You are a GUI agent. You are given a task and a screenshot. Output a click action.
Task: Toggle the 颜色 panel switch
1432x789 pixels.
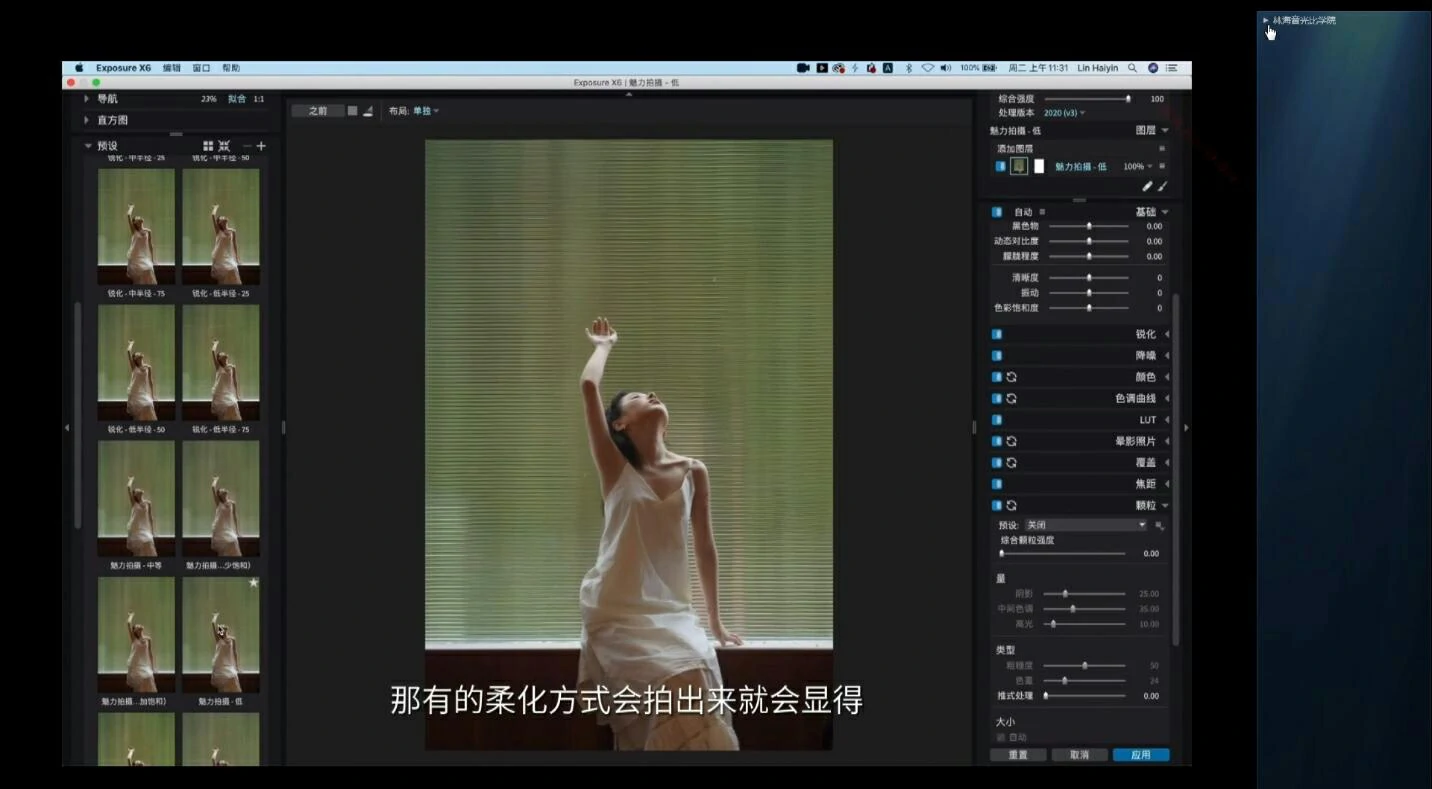click(997, 377)
